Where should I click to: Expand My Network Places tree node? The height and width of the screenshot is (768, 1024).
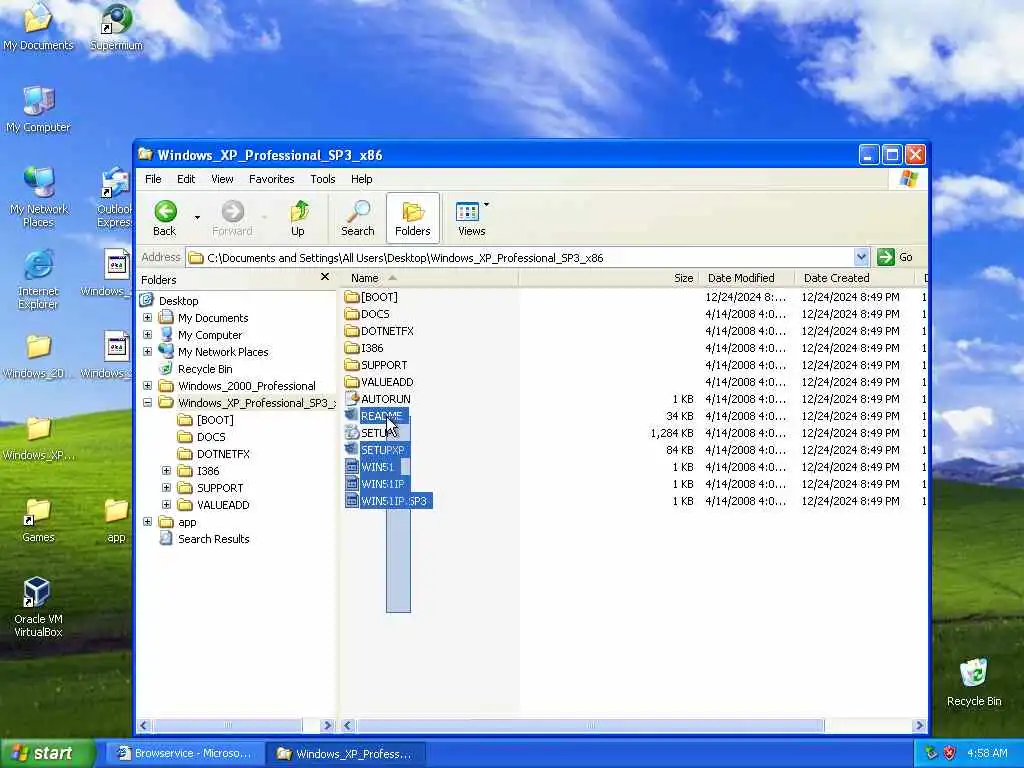(x=148, y=352)
